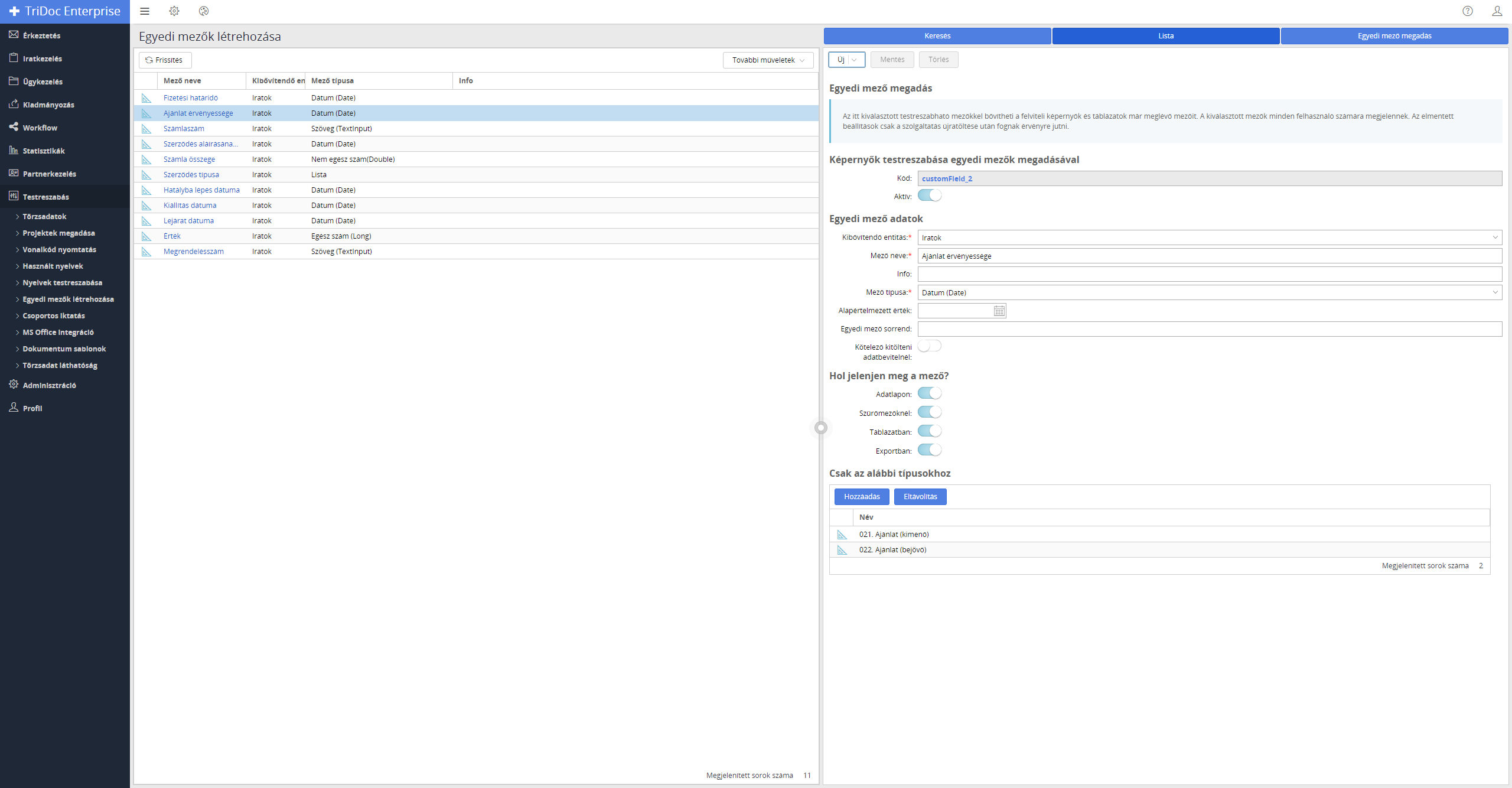Disable the Exportban toggle

tap(930, 450)
